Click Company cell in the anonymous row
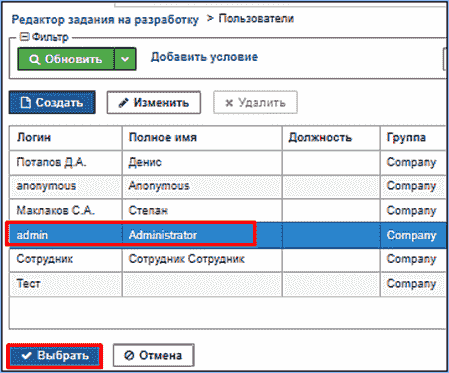449x373 pixels. click(x=413, y=186)
